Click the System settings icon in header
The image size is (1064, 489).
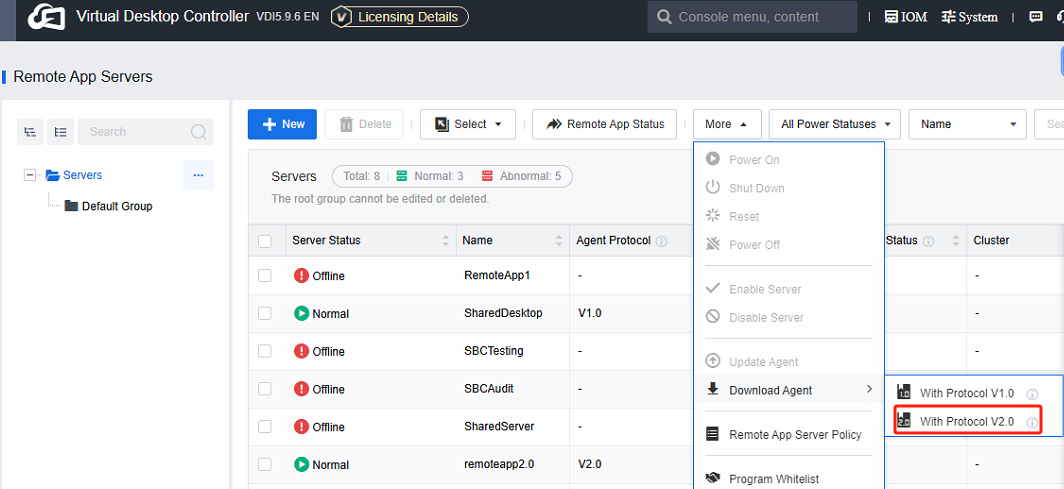coord(969,17)
